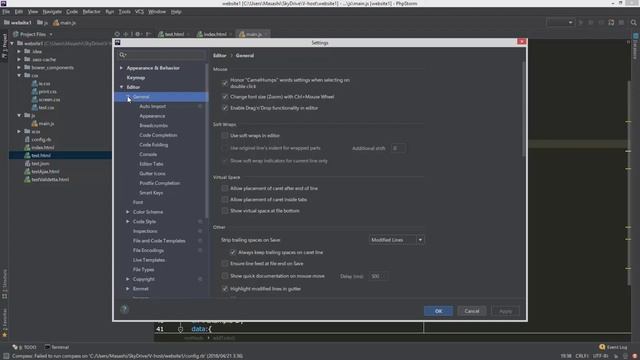Click the red error indicator in status bar

[635, 356]
